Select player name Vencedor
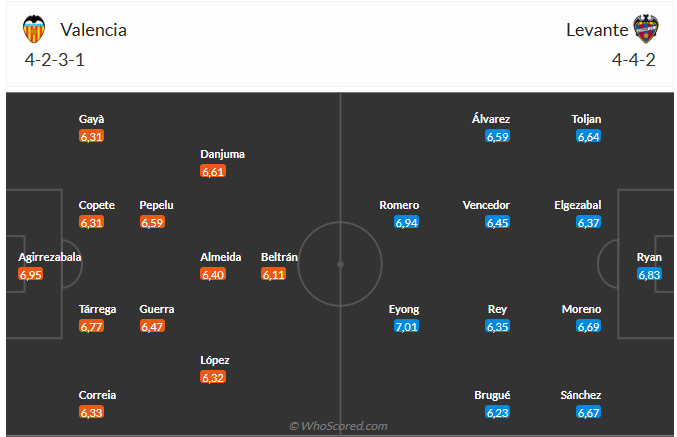 point(486,205)
